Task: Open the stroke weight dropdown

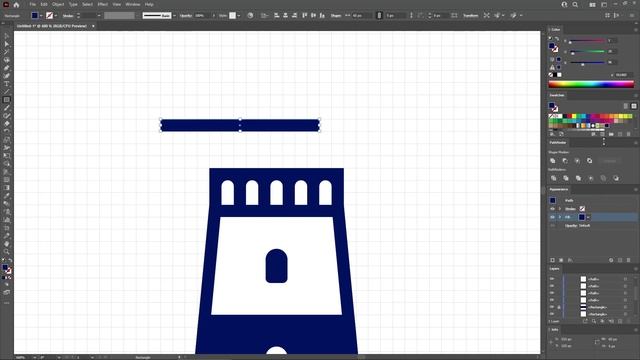Action: [99, 16]
